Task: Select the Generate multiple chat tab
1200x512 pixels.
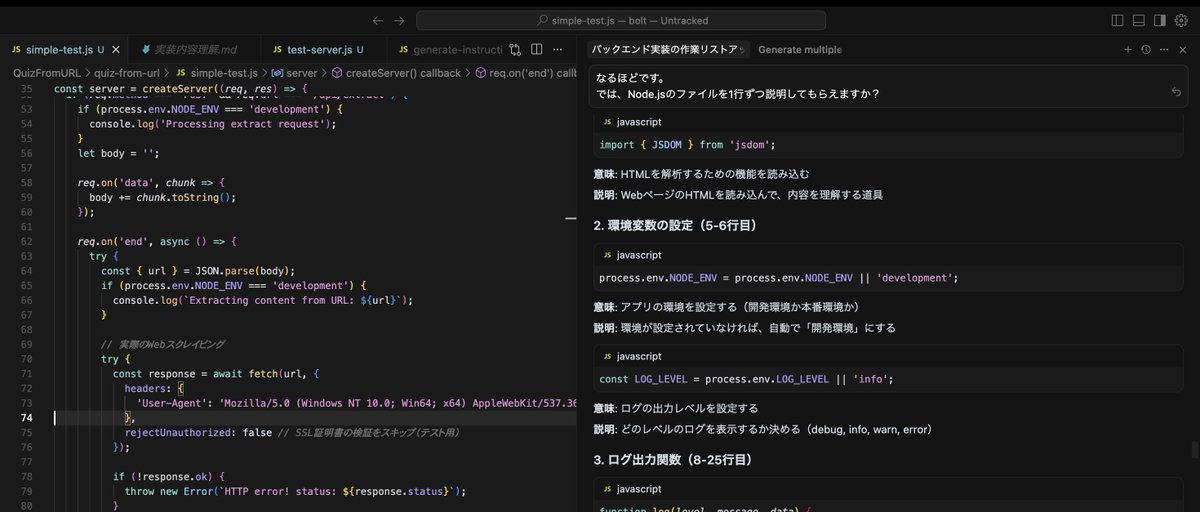Action: 800,49
